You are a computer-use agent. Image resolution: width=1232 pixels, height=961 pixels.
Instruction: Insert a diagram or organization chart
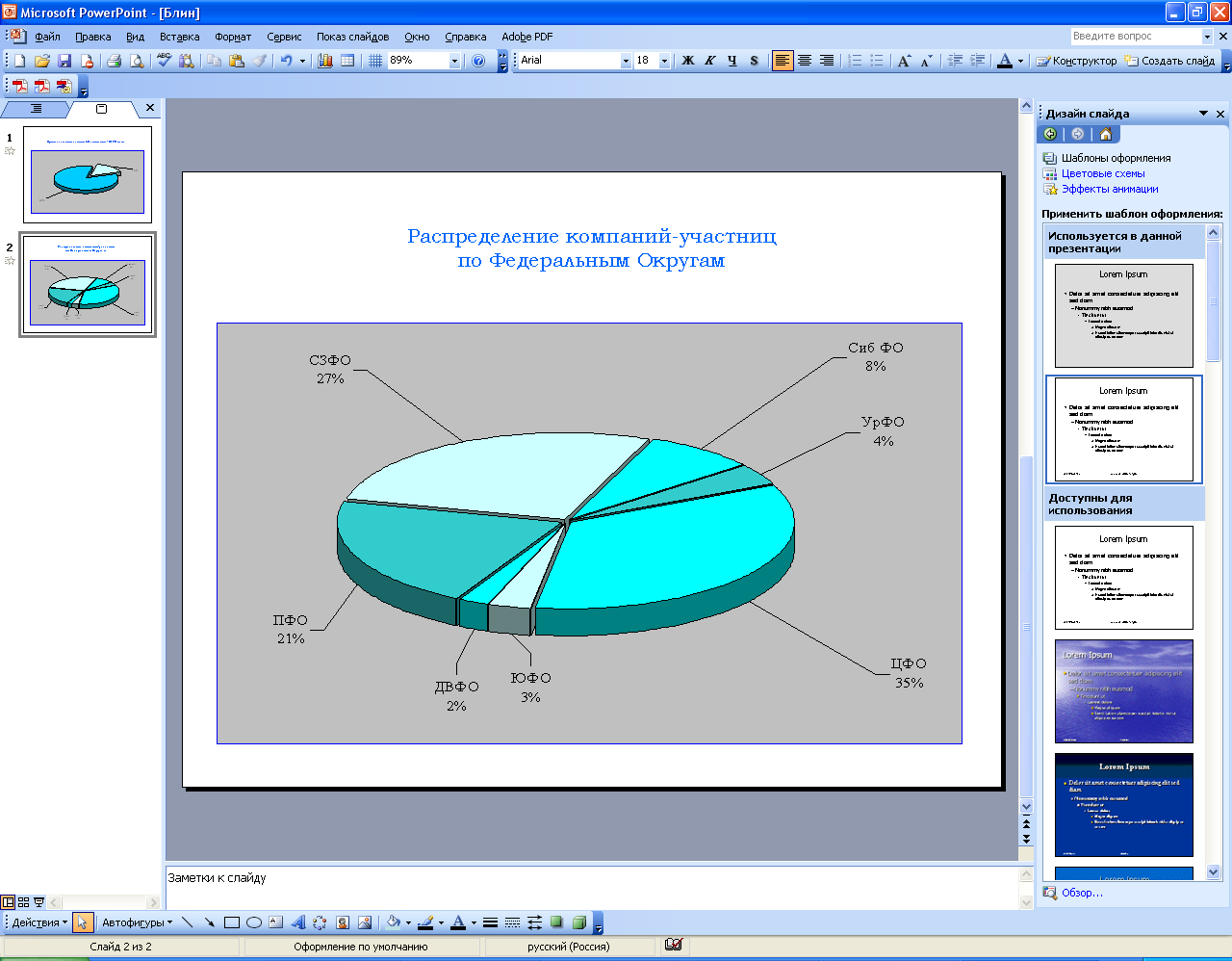tap(320, 922)
